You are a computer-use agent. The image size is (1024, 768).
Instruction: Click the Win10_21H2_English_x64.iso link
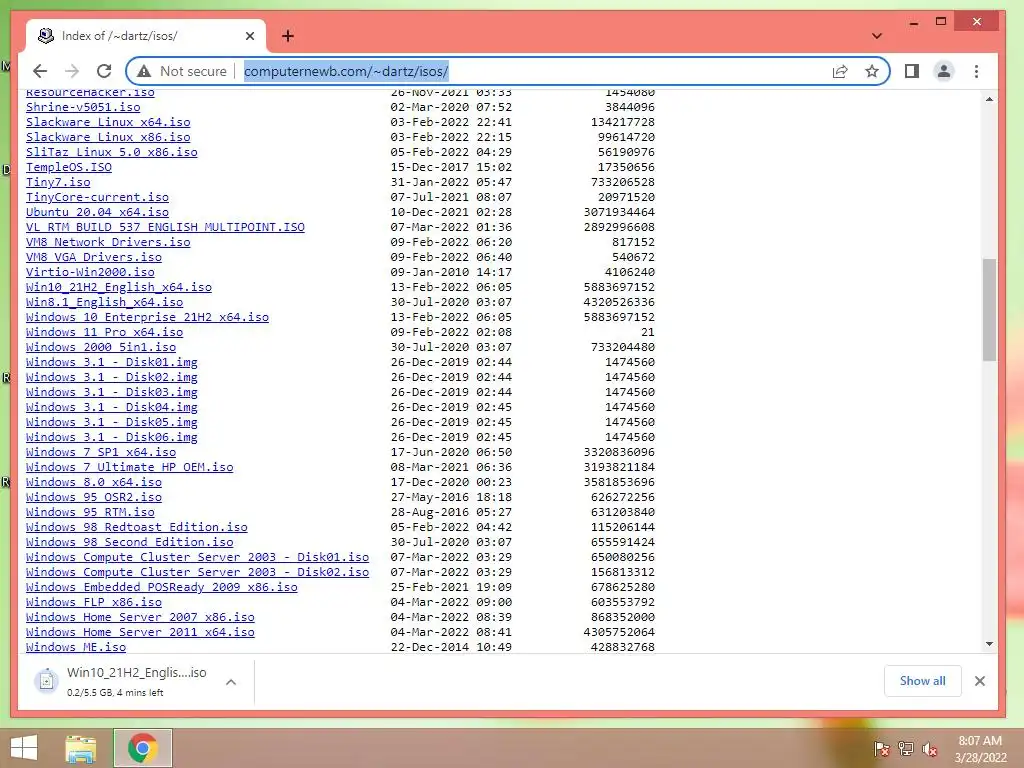pos(119,287)
